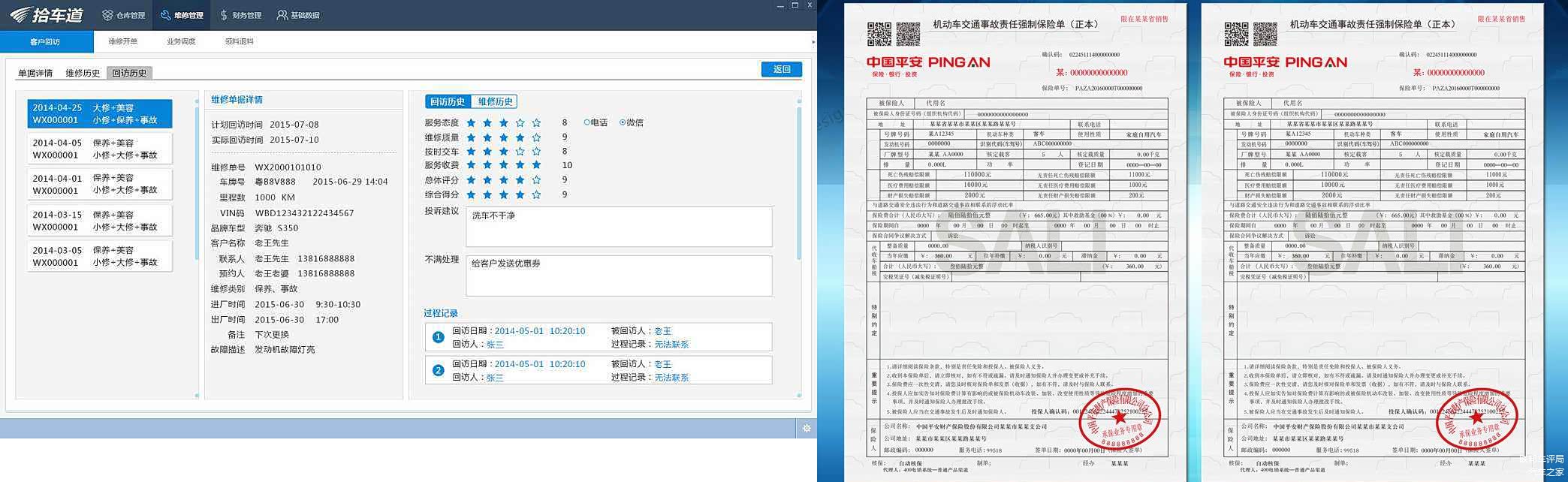The width and height of the screenshot is (1568, 482).
Task: Open 基础数据 people icon module
Action: [x=282, y=15]
